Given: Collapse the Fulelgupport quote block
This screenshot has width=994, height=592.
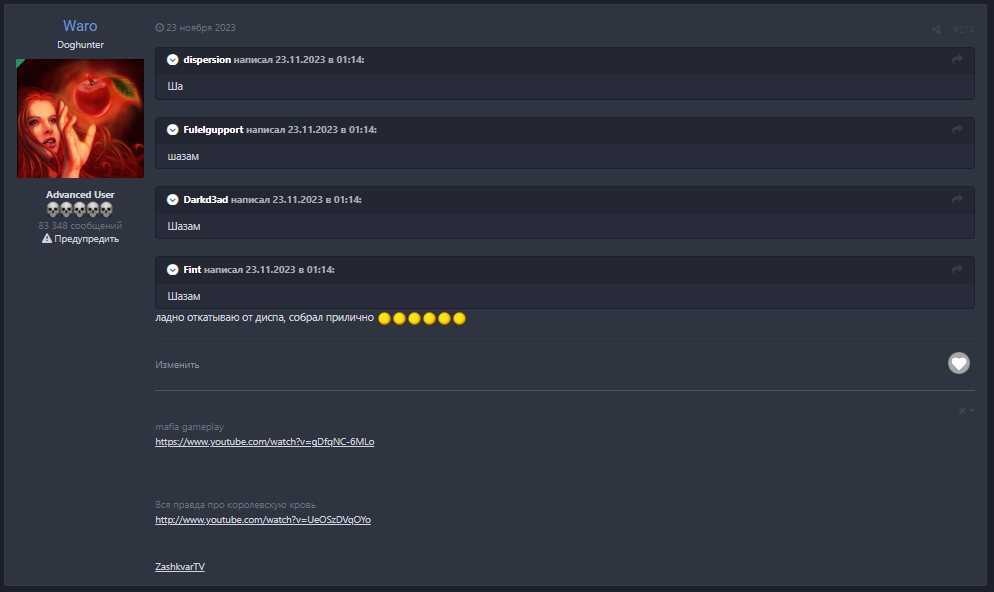Looking at the screenshot, I should [173, 130].
